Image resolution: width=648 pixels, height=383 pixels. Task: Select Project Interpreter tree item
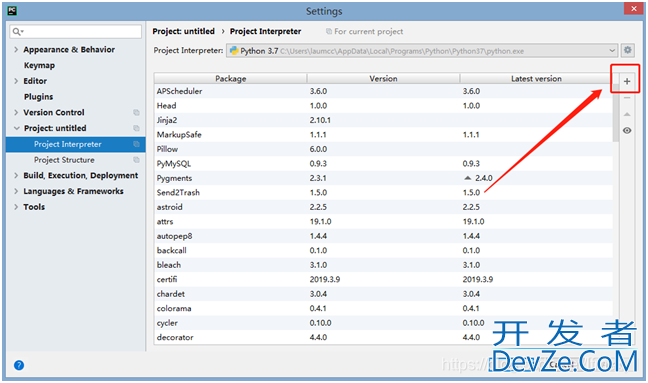pos(76,144)
